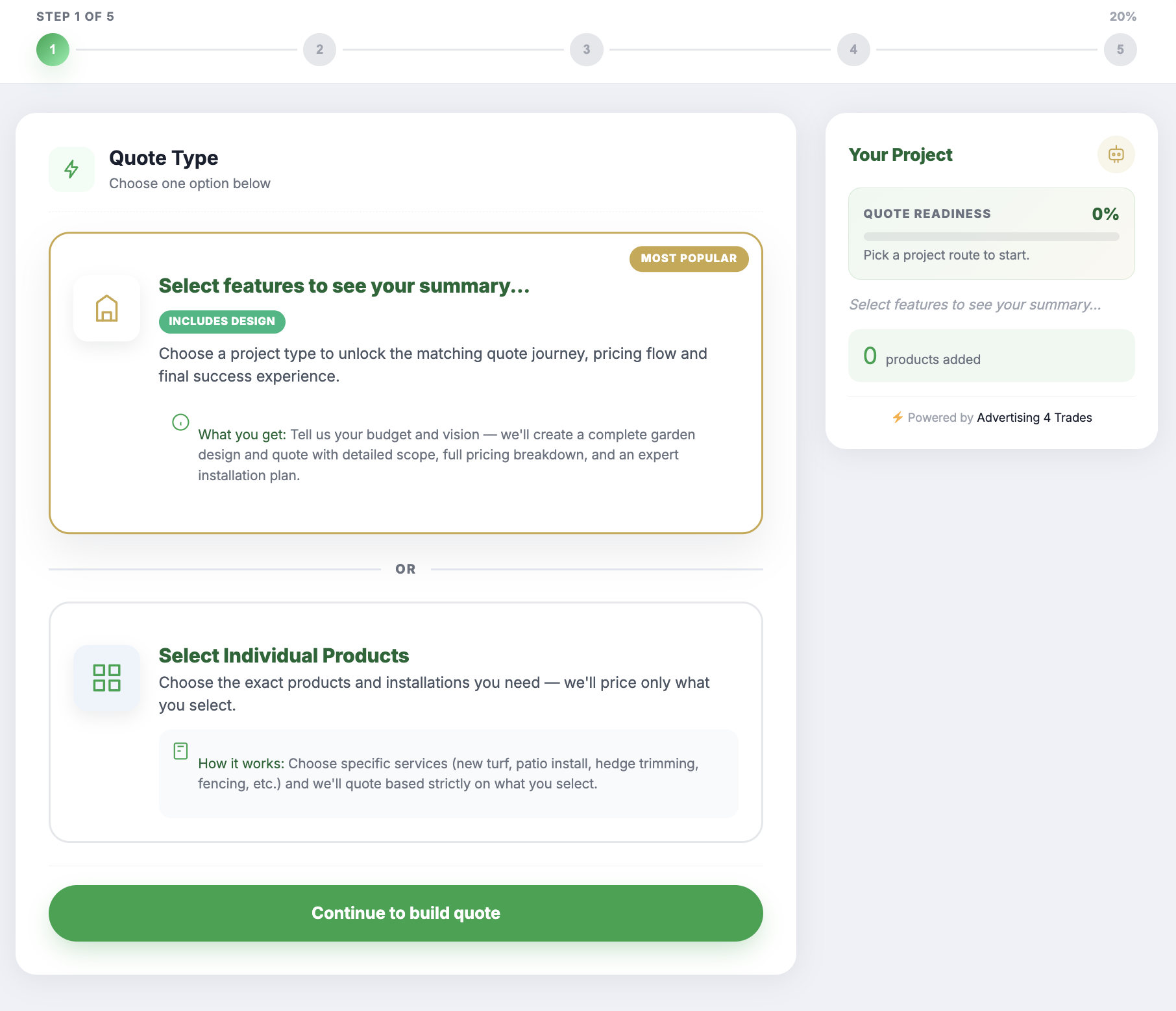Jump to step 4 circle
Viewport: 1176px width, 1011px height.
pos(853,49)
